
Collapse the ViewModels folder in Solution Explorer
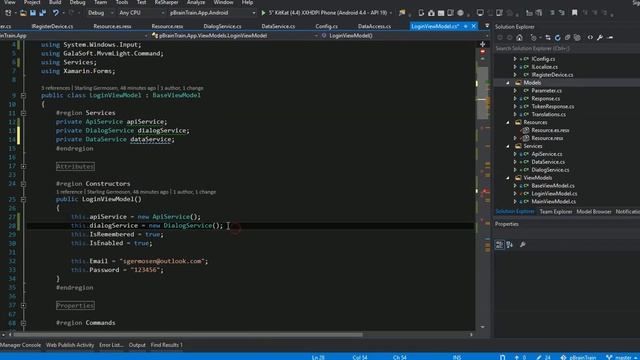coord(508,178)
